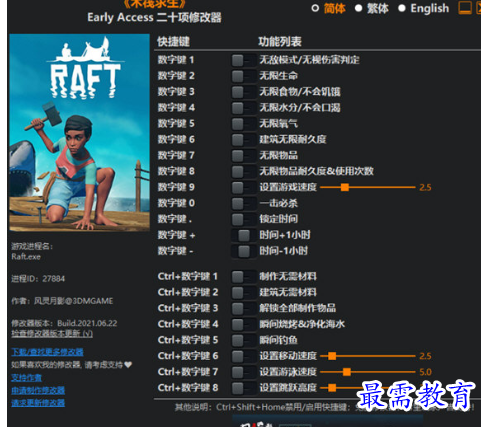
Task: Toggle 无限物品耐久度&使用次数 switch
Action: pyautogui.click(x=244, y=172)
